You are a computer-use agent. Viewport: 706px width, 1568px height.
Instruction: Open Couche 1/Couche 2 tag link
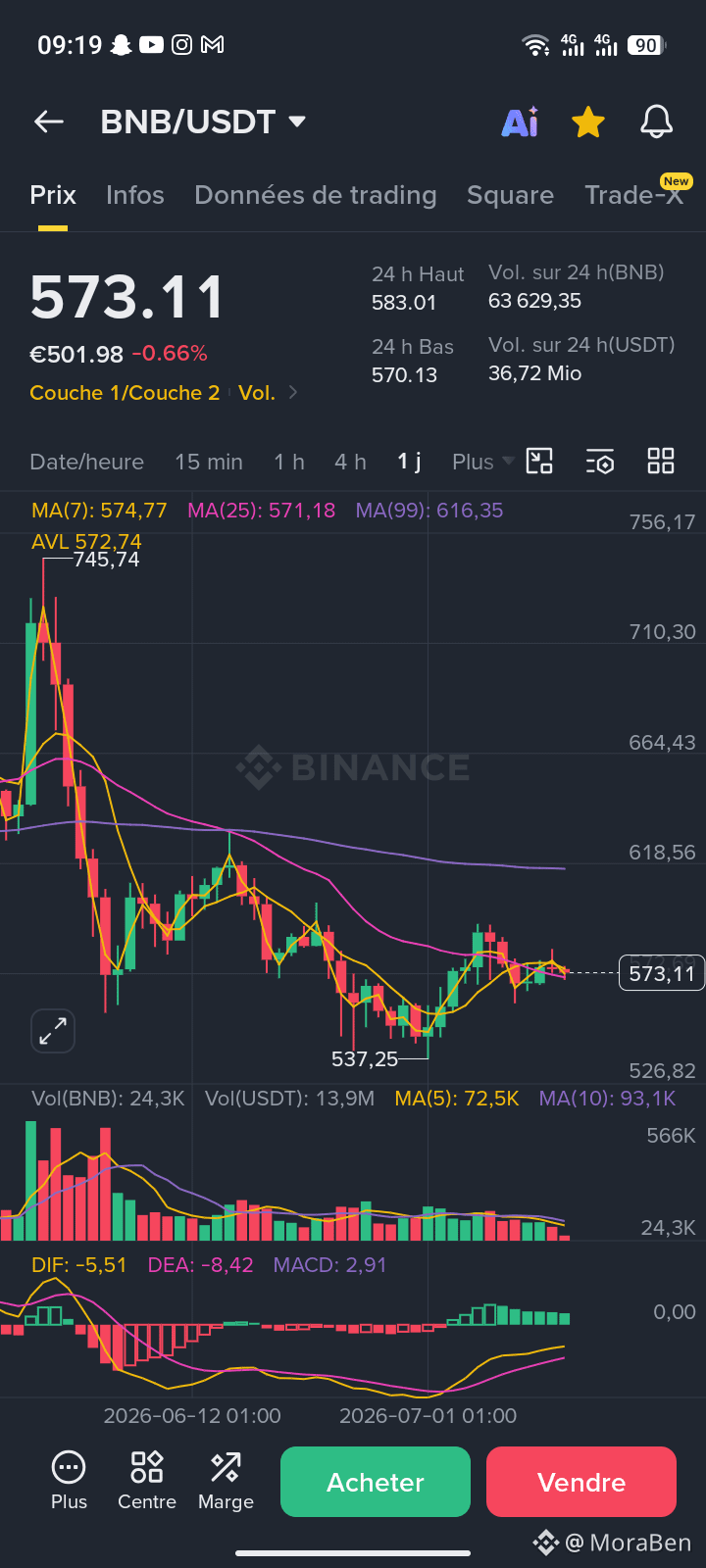(x=125, y=393)
